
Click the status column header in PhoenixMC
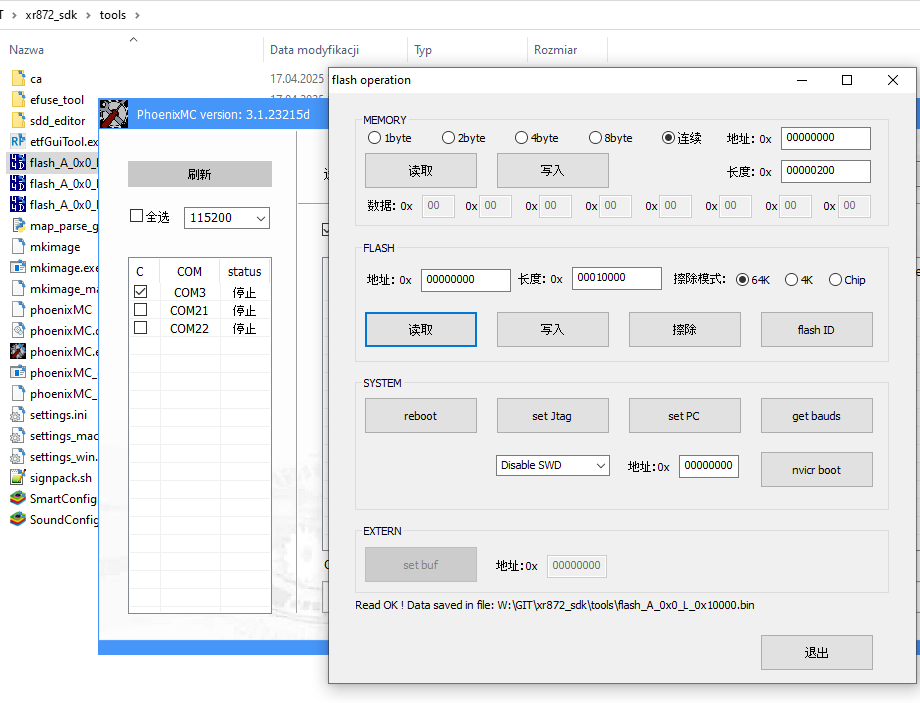tap(245, 272)
